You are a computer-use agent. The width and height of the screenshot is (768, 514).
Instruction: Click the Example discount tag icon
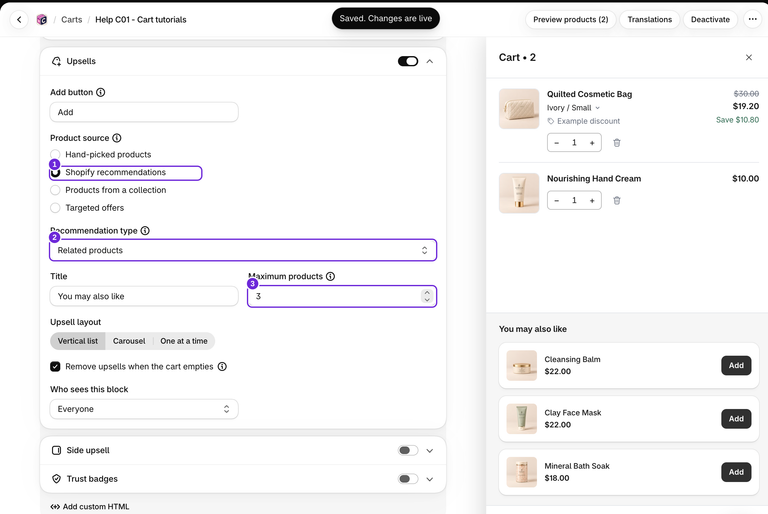point(551,121)
